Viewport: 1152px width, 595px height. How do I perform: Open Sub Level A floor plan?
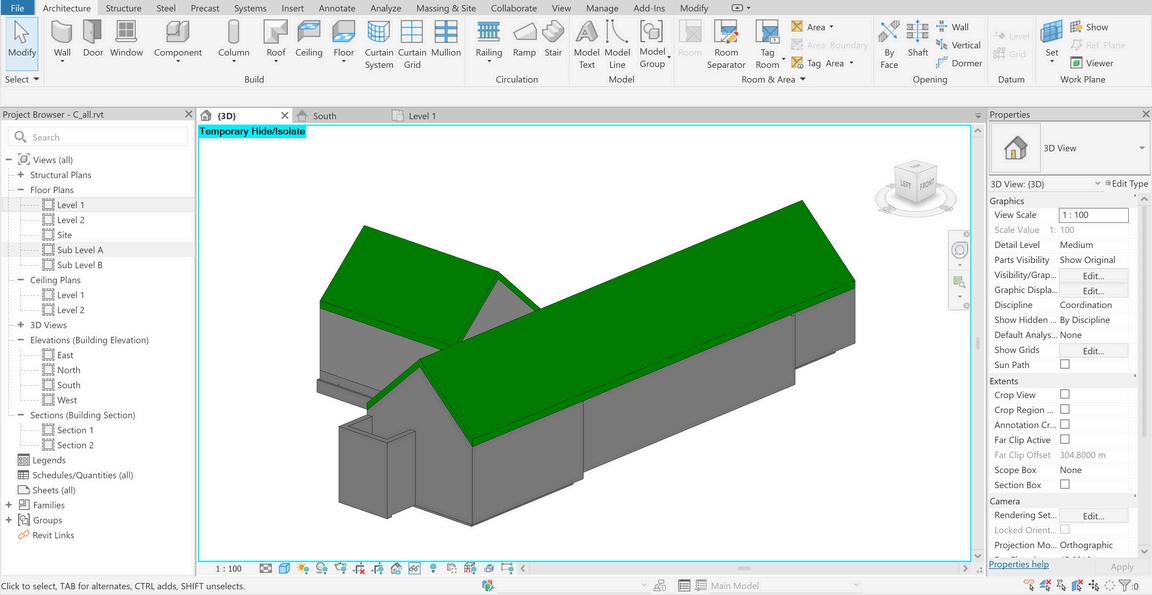pos(80,250)
